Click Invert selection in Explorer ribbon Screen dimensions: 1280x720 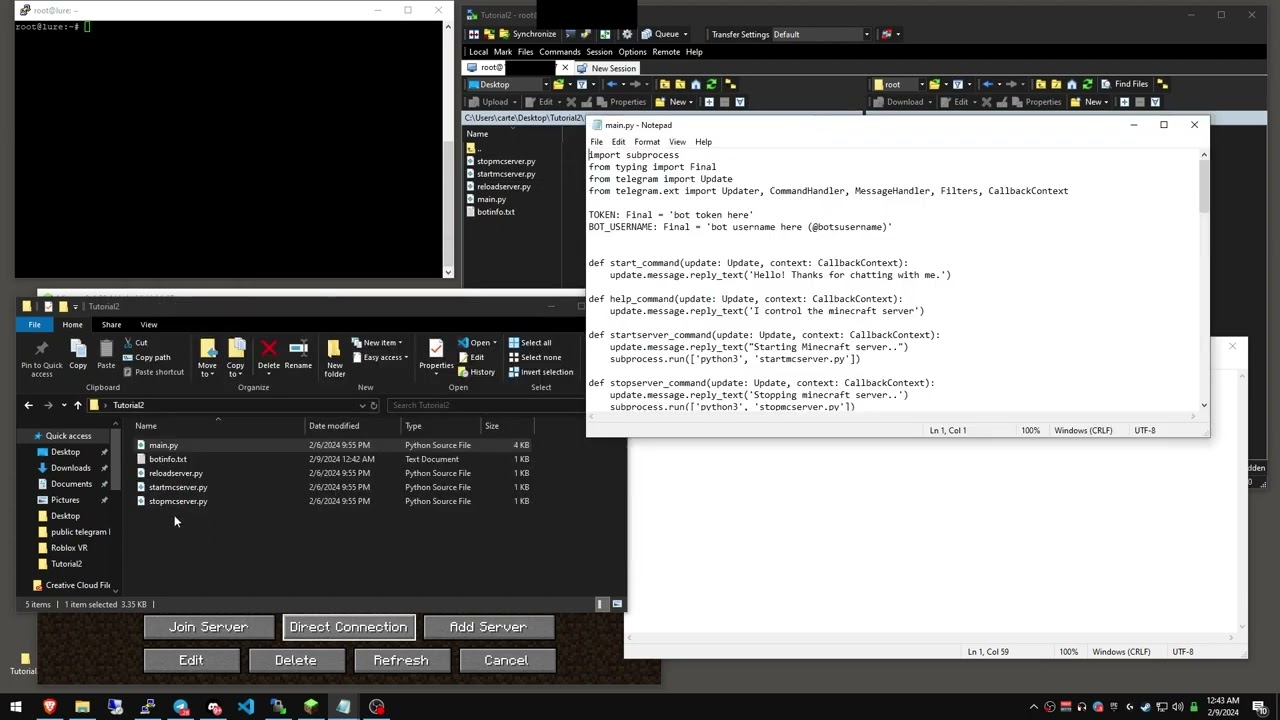pos(540,372)
